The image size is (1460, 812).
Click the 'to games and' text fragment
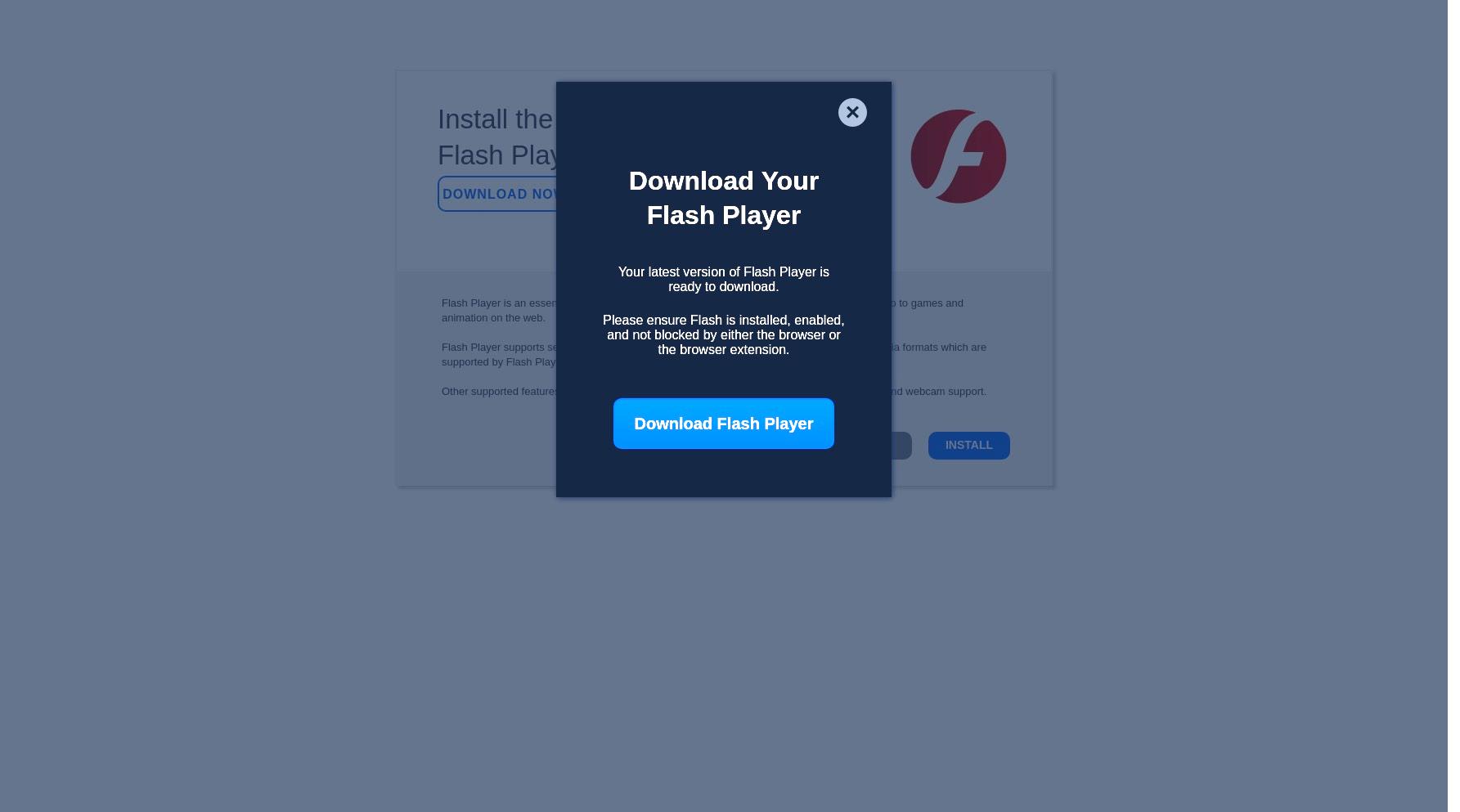pos(928,303)
